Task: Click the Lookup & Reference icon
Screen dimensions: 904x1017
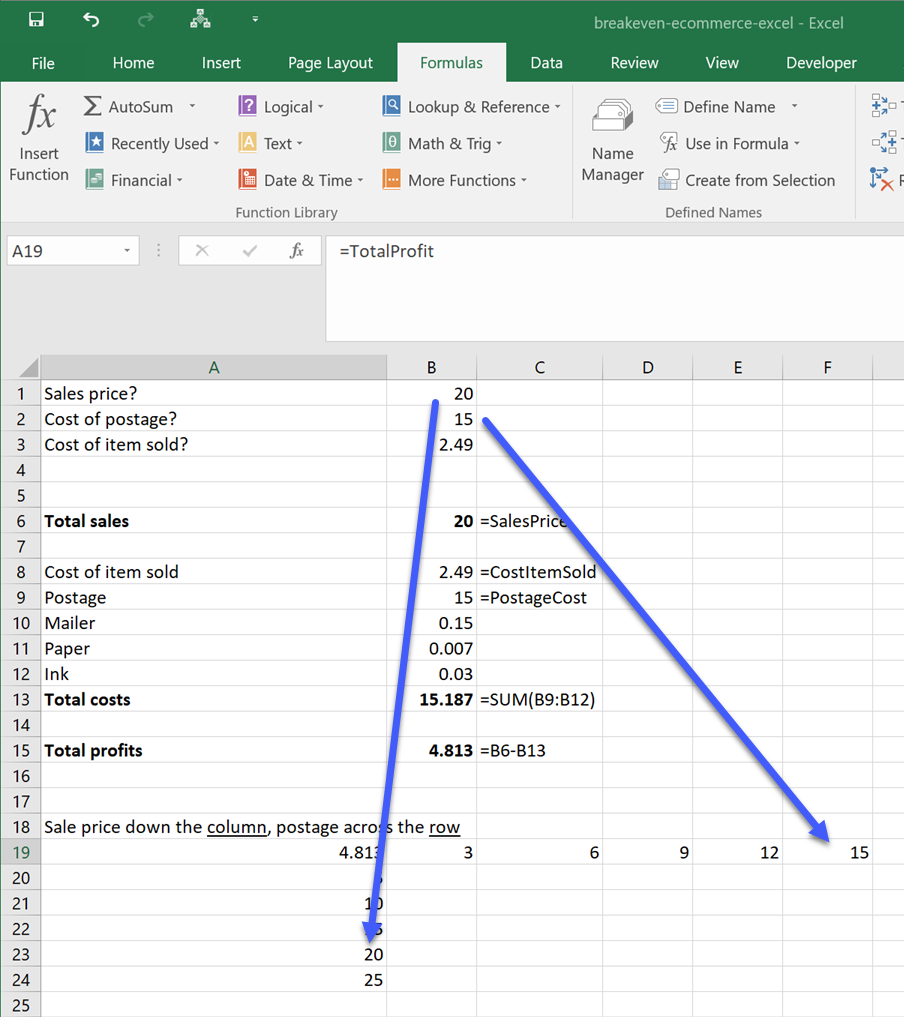Action: [392, 107]
